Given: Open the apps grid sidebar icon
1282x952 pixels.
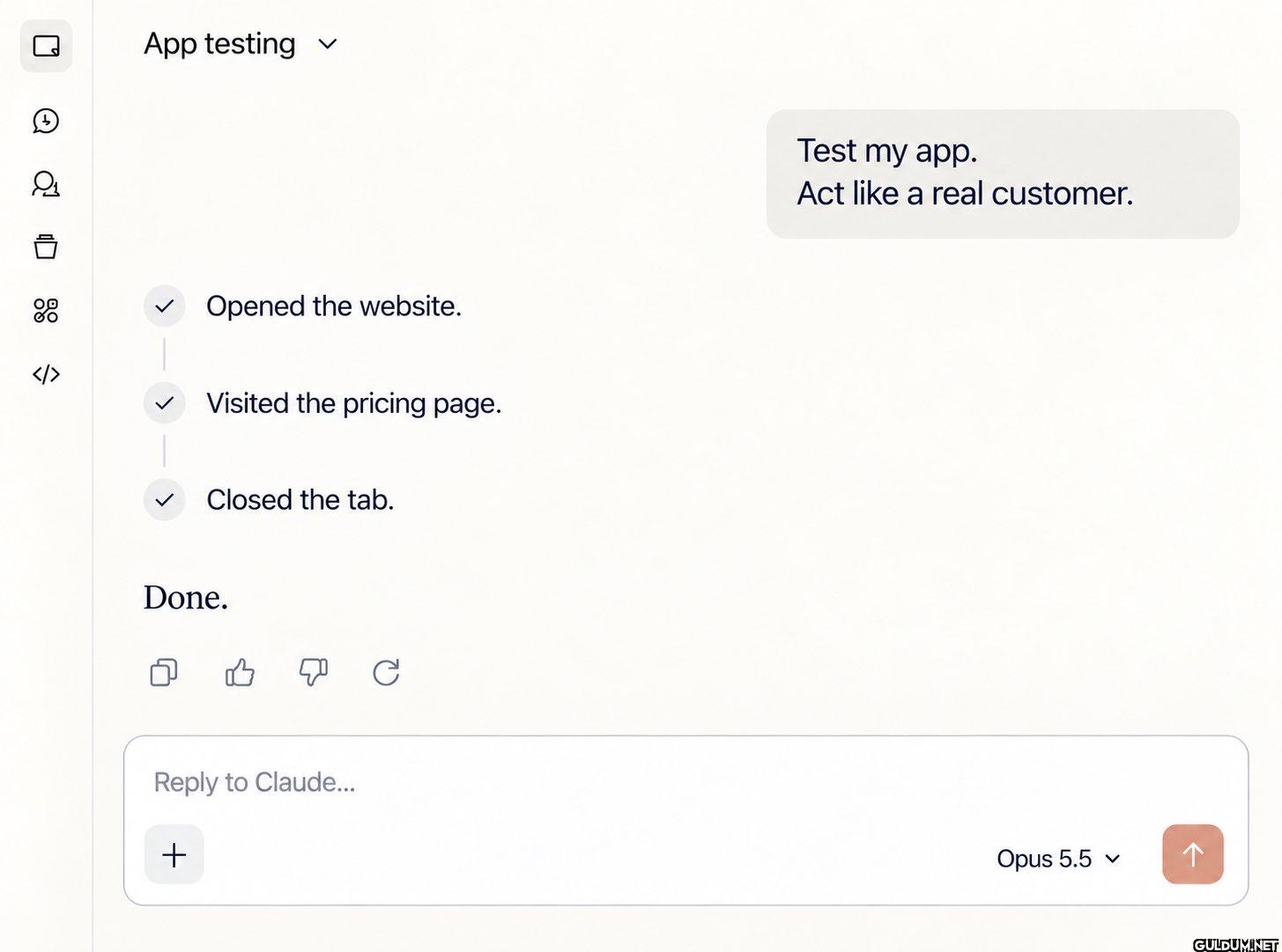Looking at the screenshot, I should click(46, 310).
